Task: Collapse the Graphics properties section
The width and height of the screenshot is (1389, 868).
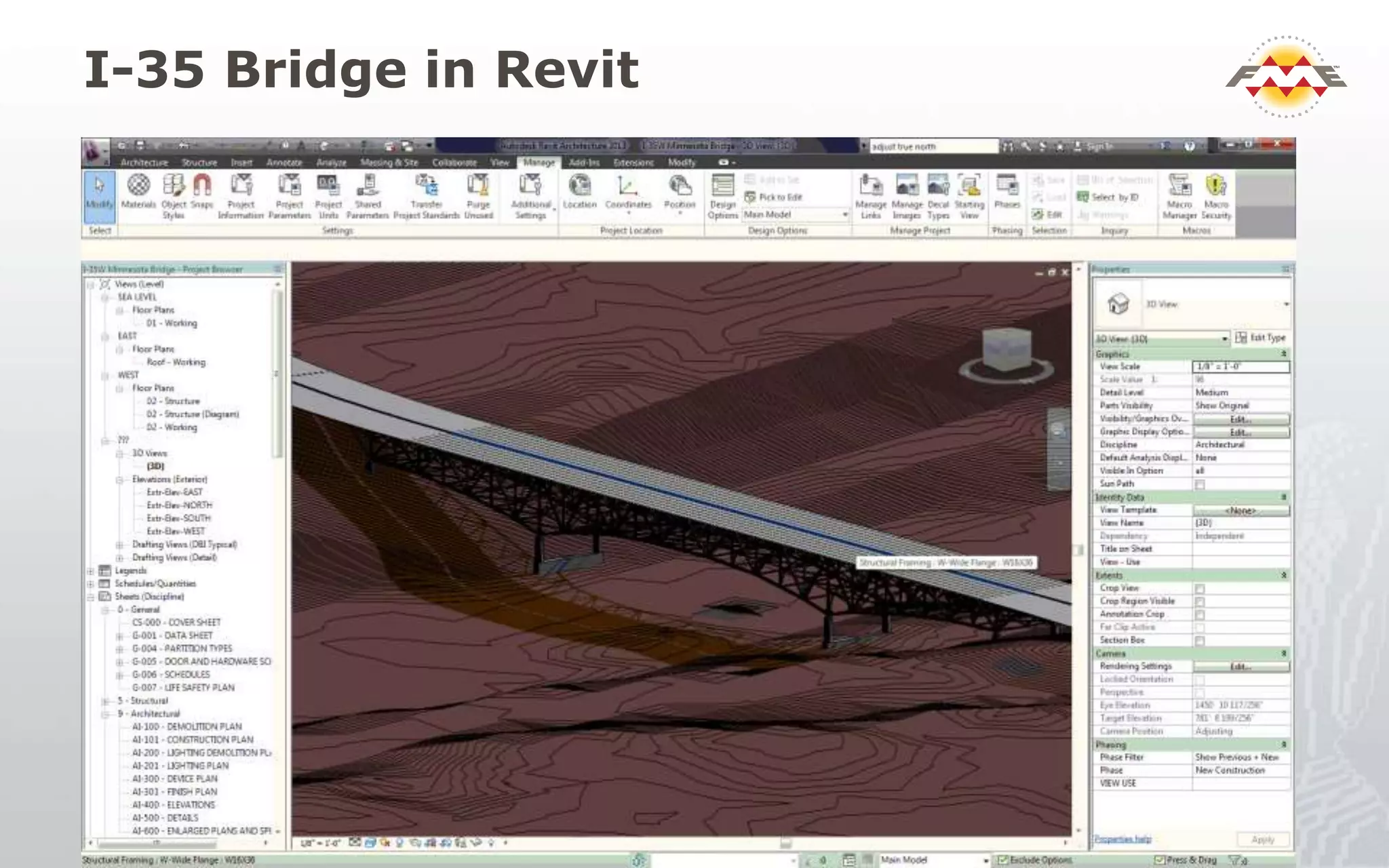Action: 1283,354
